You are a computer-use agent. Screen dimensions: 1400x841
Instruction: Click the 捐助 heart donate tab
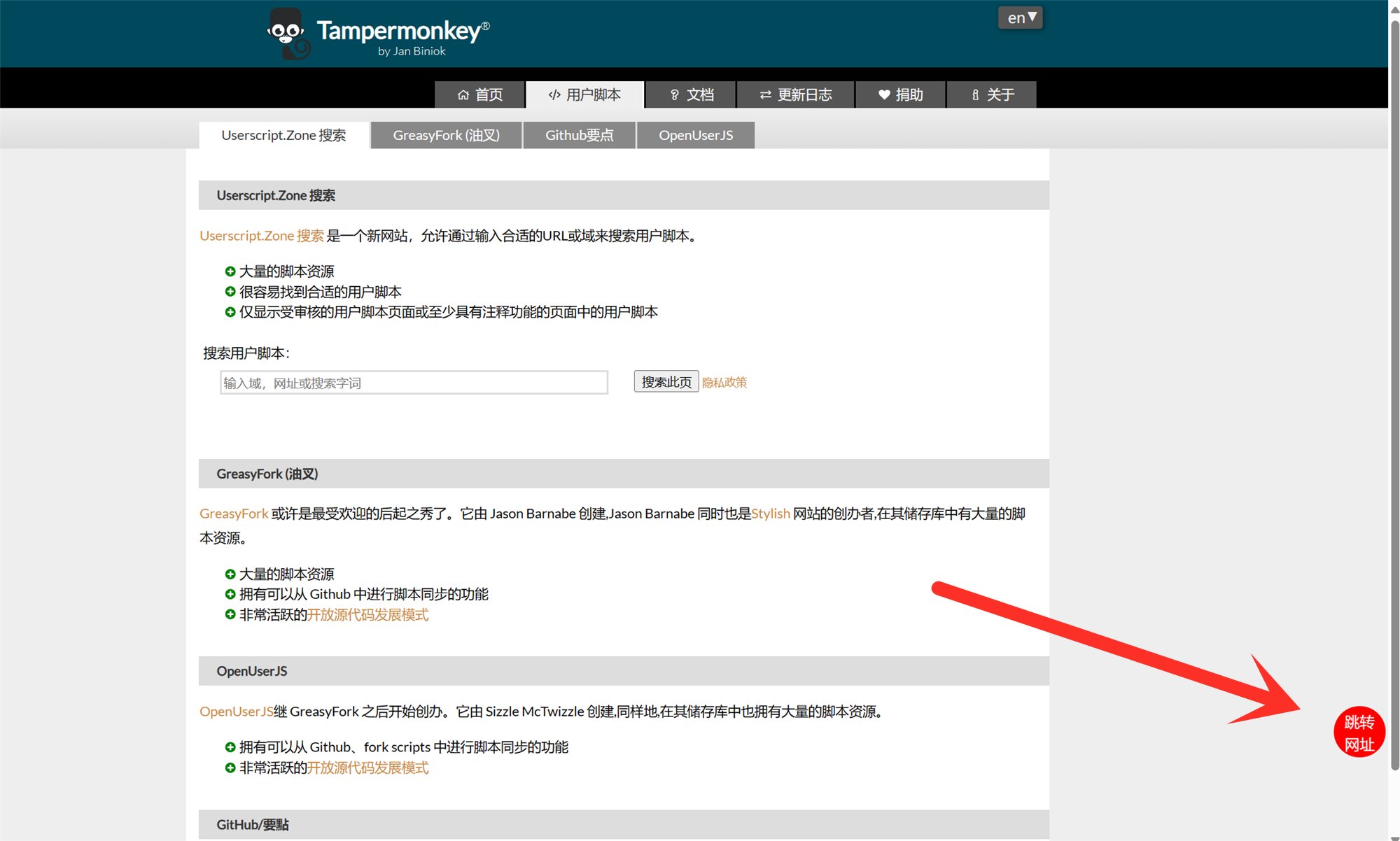pyautogui.click(x=900, y=94)
